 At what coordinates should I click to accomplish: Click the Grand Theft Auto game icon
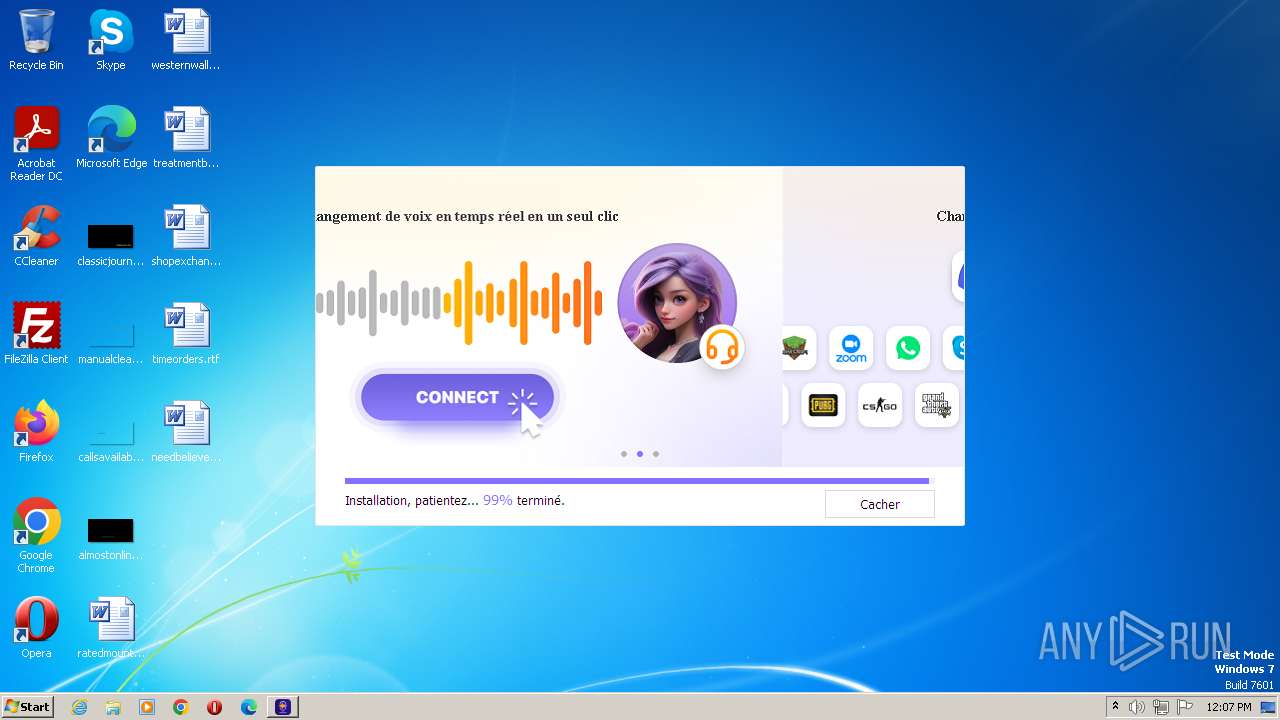[x=937, y=405]
